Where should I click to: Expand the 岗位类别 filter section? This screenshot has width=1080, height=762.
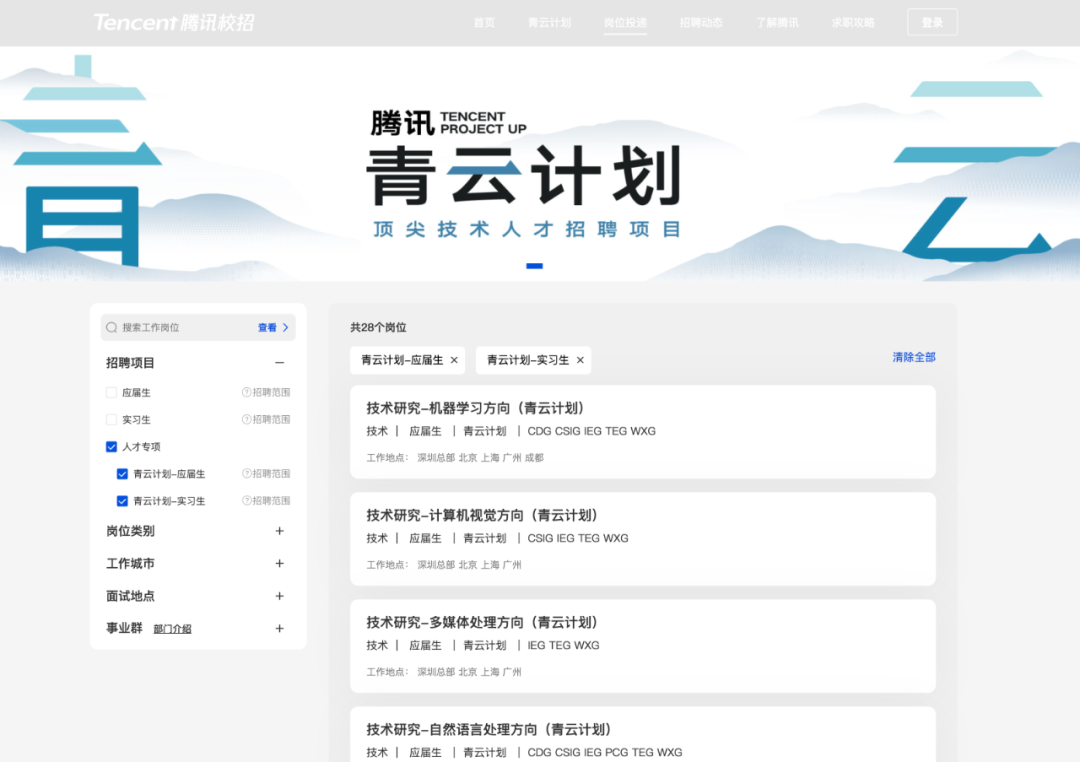tap(280, 531)
